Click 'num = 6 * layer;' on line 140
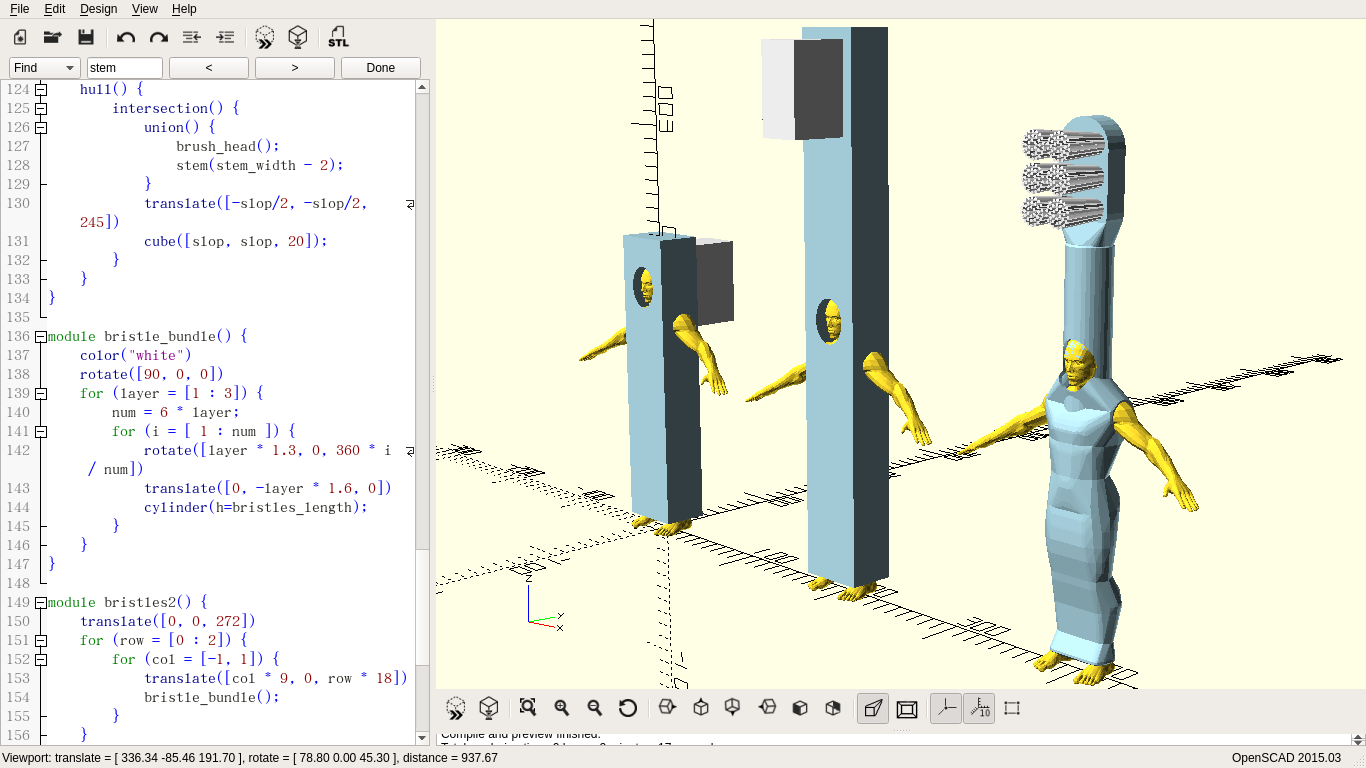Screen dimensions: 1366x768 176,412
